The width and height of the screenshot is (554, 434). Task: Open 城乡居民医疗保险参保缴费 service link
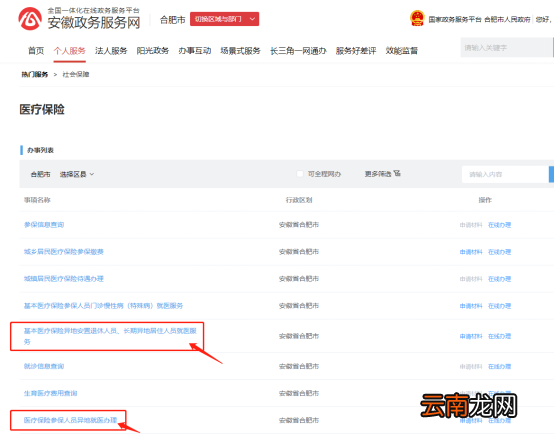(x=64, y=252)
